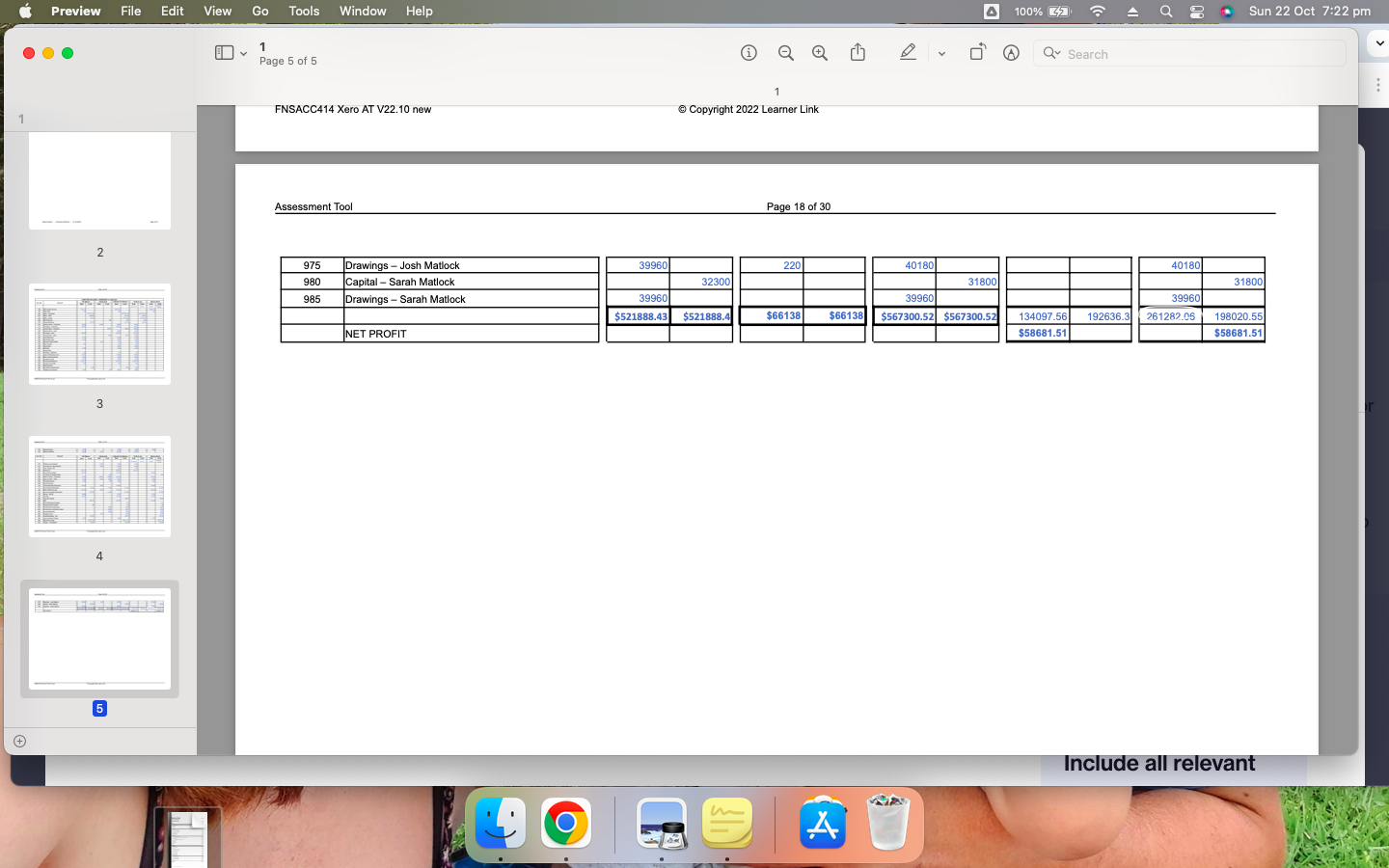
Task: Open the Go menu
Action: click(259, 12)
